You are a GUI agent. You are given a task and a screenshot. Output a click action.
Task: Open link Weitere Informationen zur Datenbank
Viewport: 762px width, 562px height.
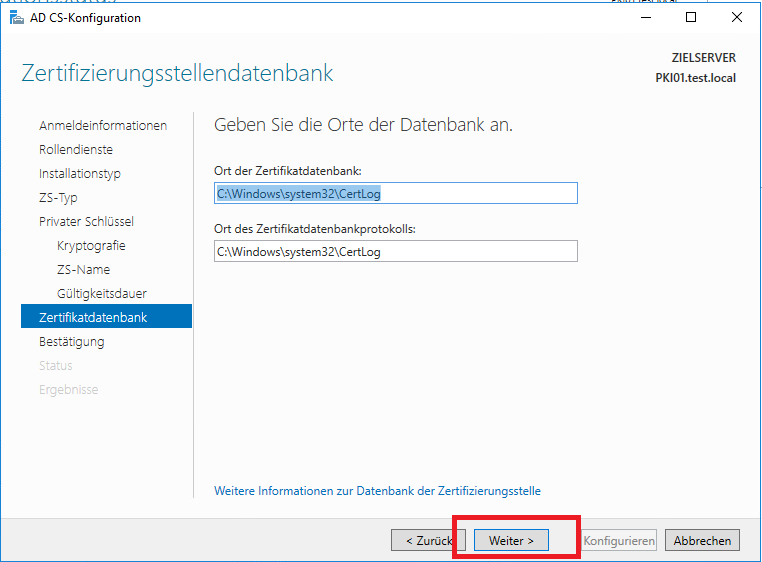click(377, 491)
